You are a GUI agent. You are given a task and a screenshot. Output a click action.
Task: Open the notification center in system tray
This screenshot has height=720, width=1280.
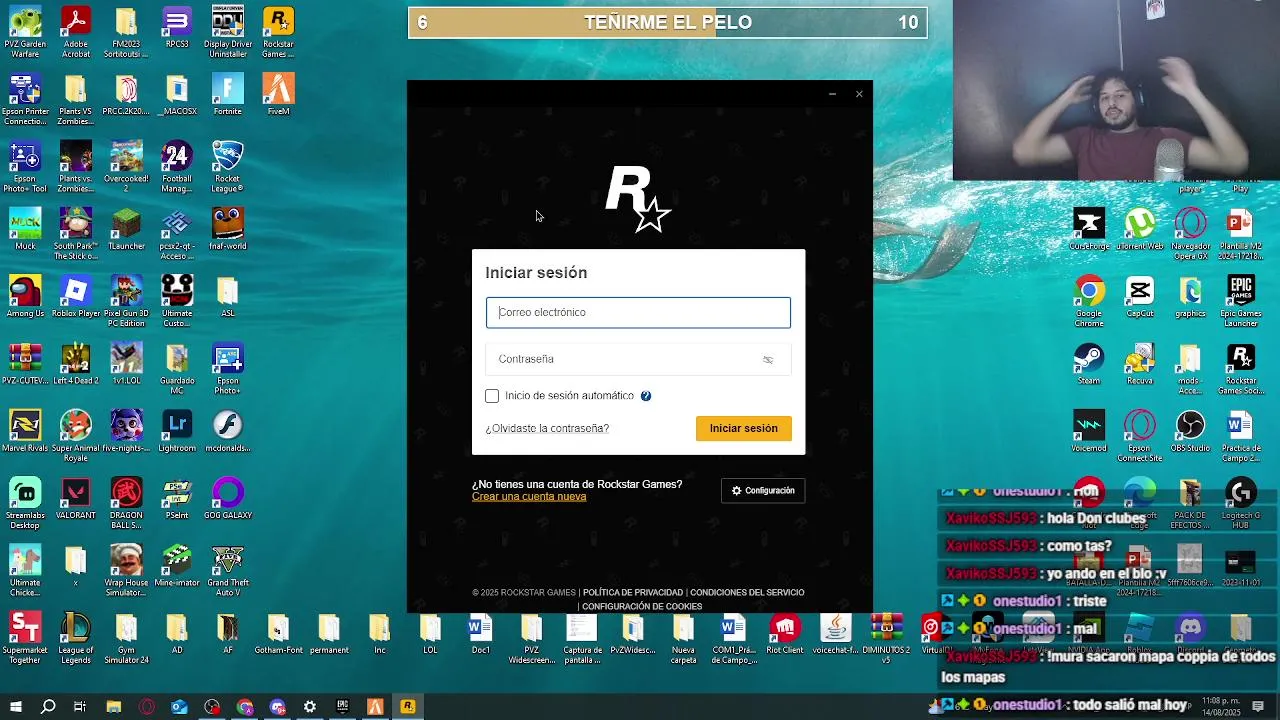click(x=1258, y=707)
